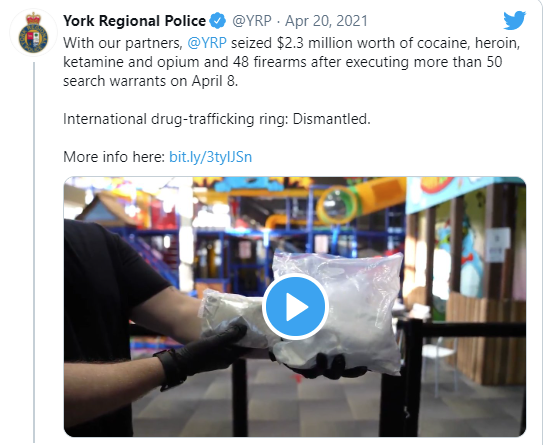544x445 pixels.
Task: Click the @YRP handle beside the name
Action: [252, 21]
